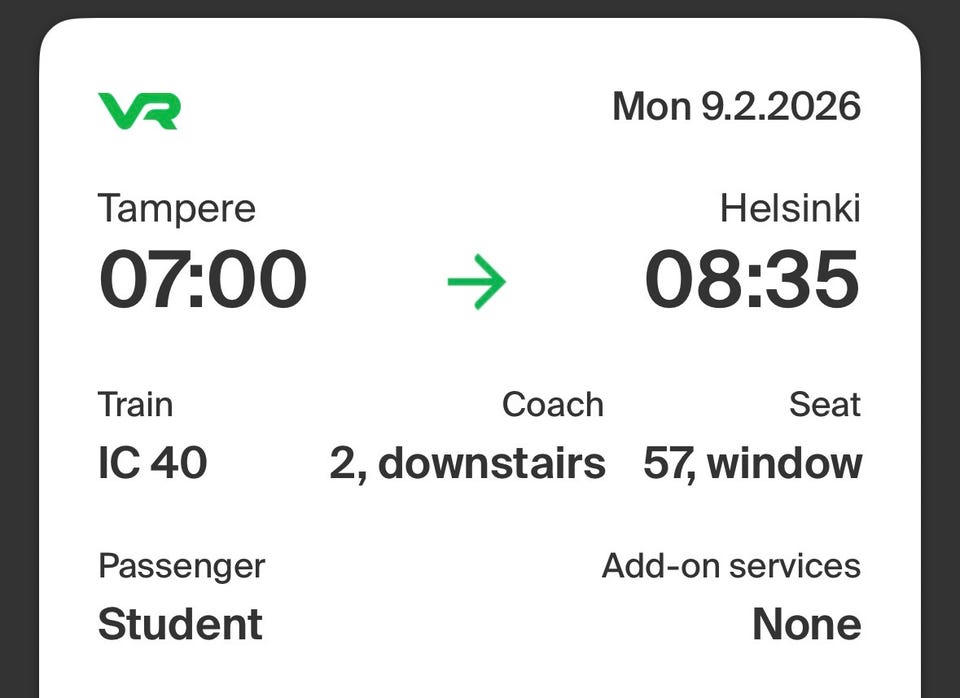
Task: Click the None add-on services value
Action: 806,624
